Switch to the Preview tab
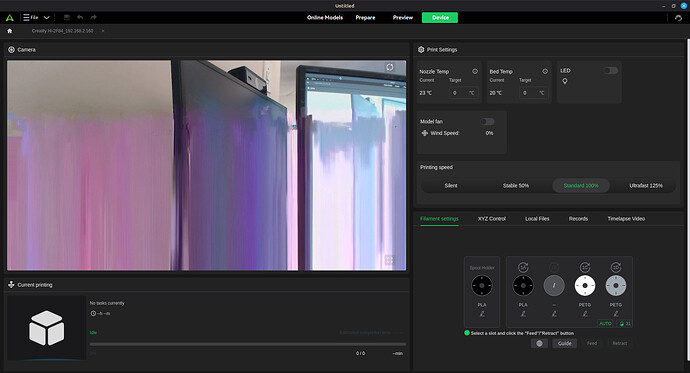Viewport: 690px width, 373px height. pyautogui.click(x=403, y=18)
